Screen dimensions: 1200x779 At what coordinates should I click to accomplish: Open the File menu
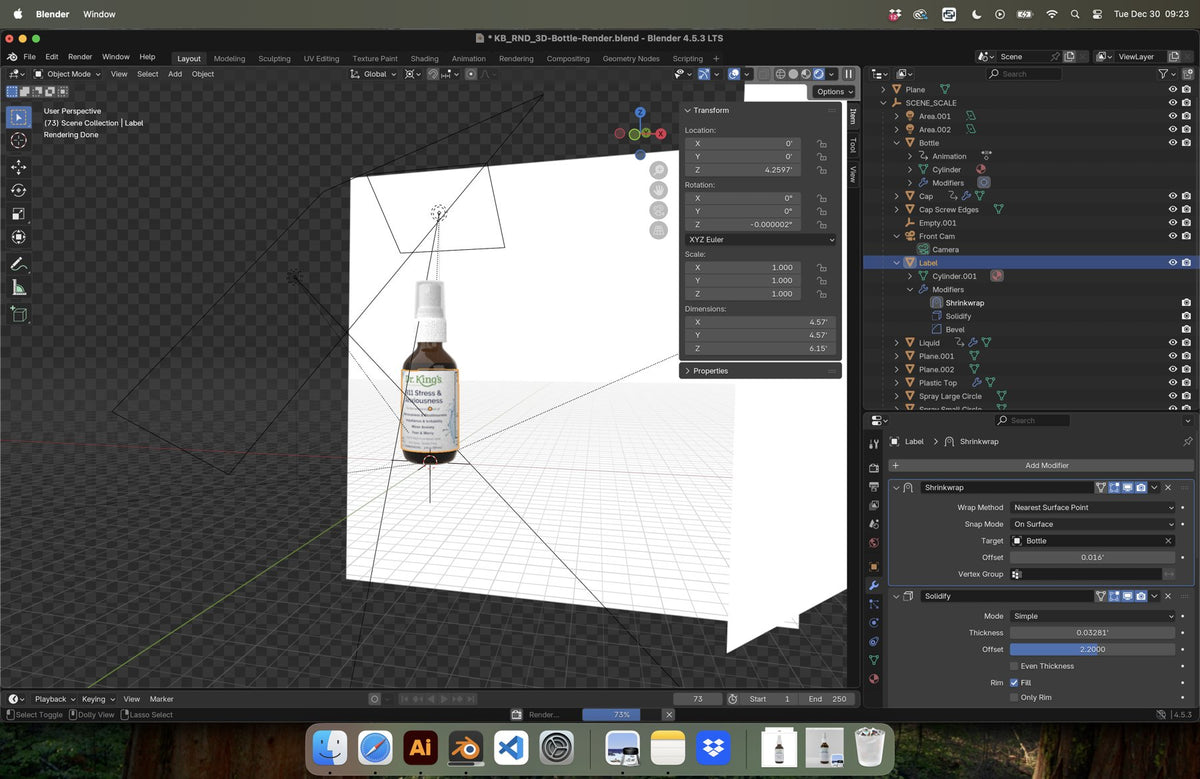point(30,57)
